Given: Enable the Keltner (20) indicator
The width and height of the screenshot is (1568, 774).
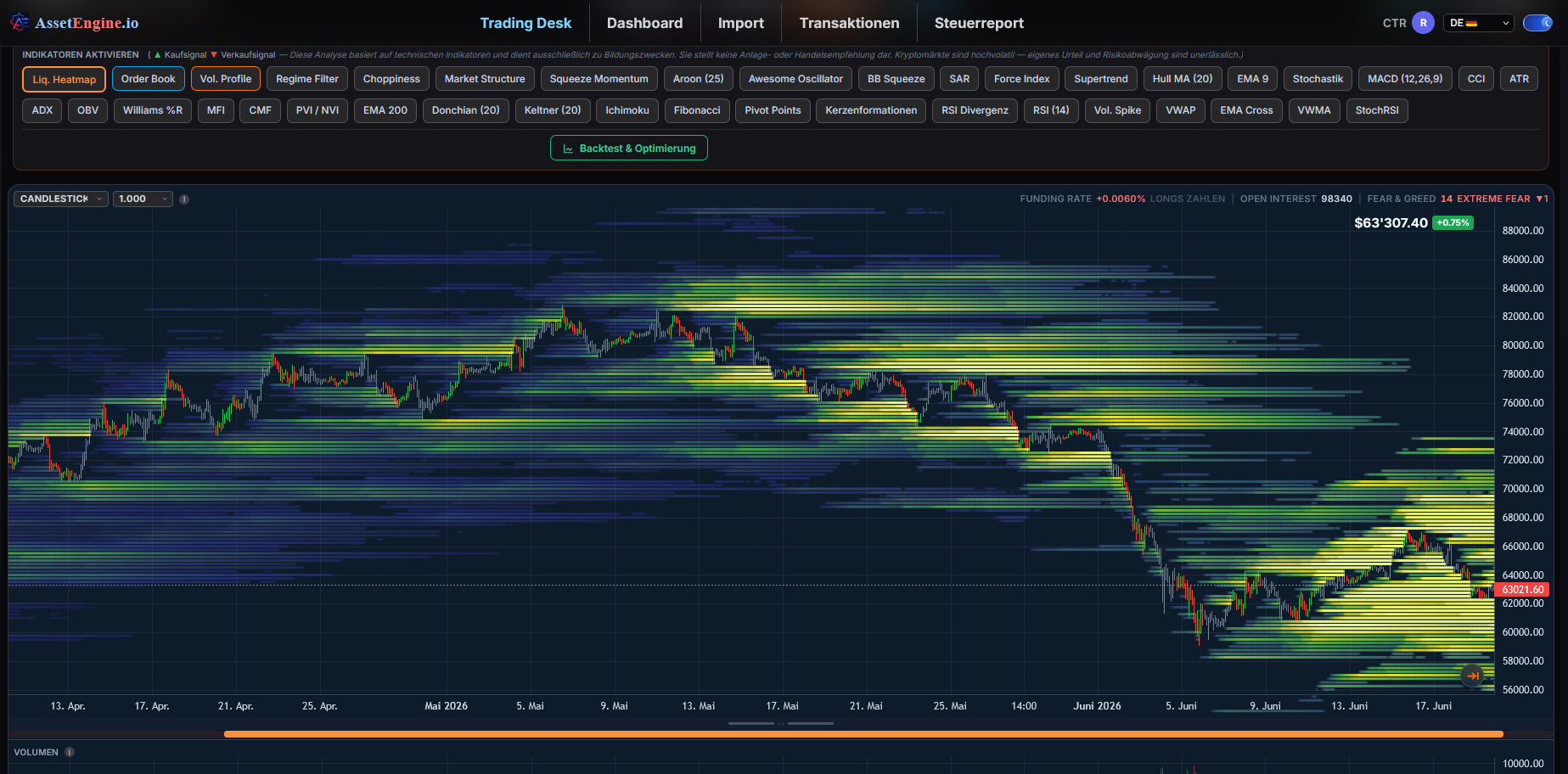Looking at the screenshot, I should pos(553,110).
